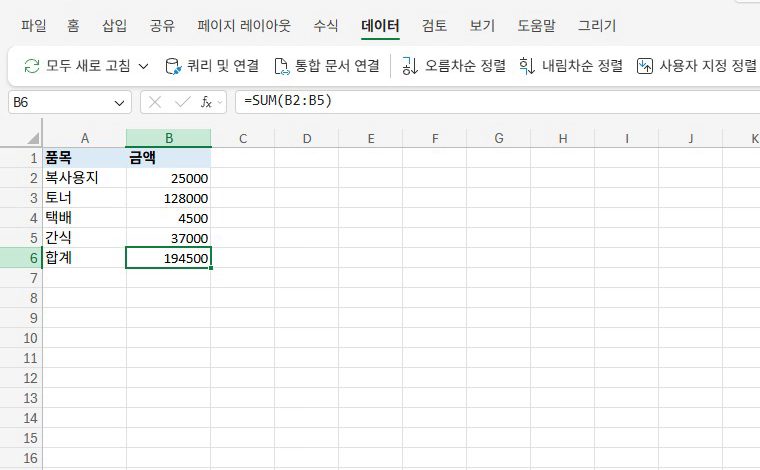Image resolution: width=760 pixels, height=470 pixels.
Task: Select row 7 header
Action: coord(21,278)
